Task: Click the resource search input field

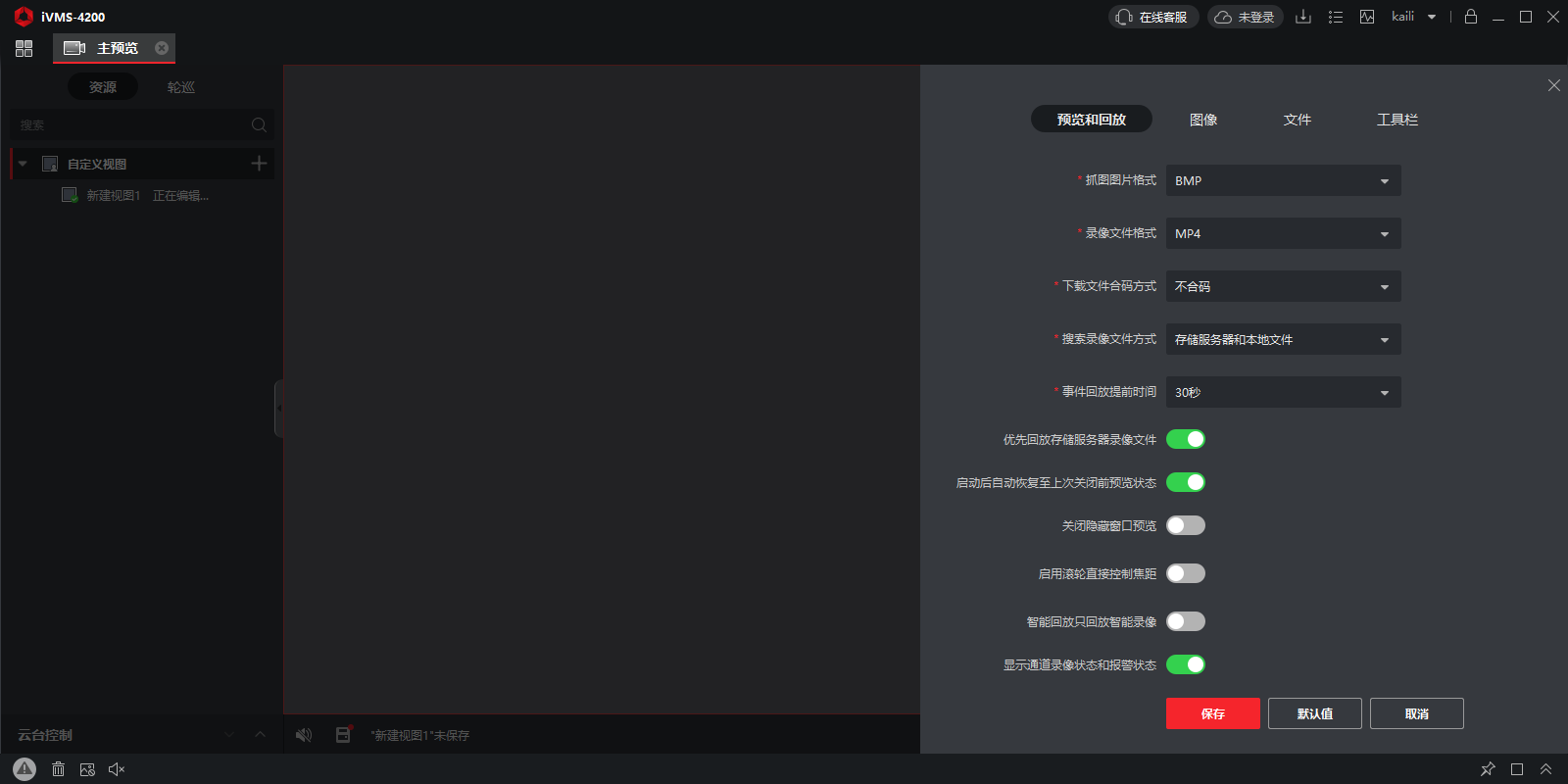Action: click(x=132, y=125)
